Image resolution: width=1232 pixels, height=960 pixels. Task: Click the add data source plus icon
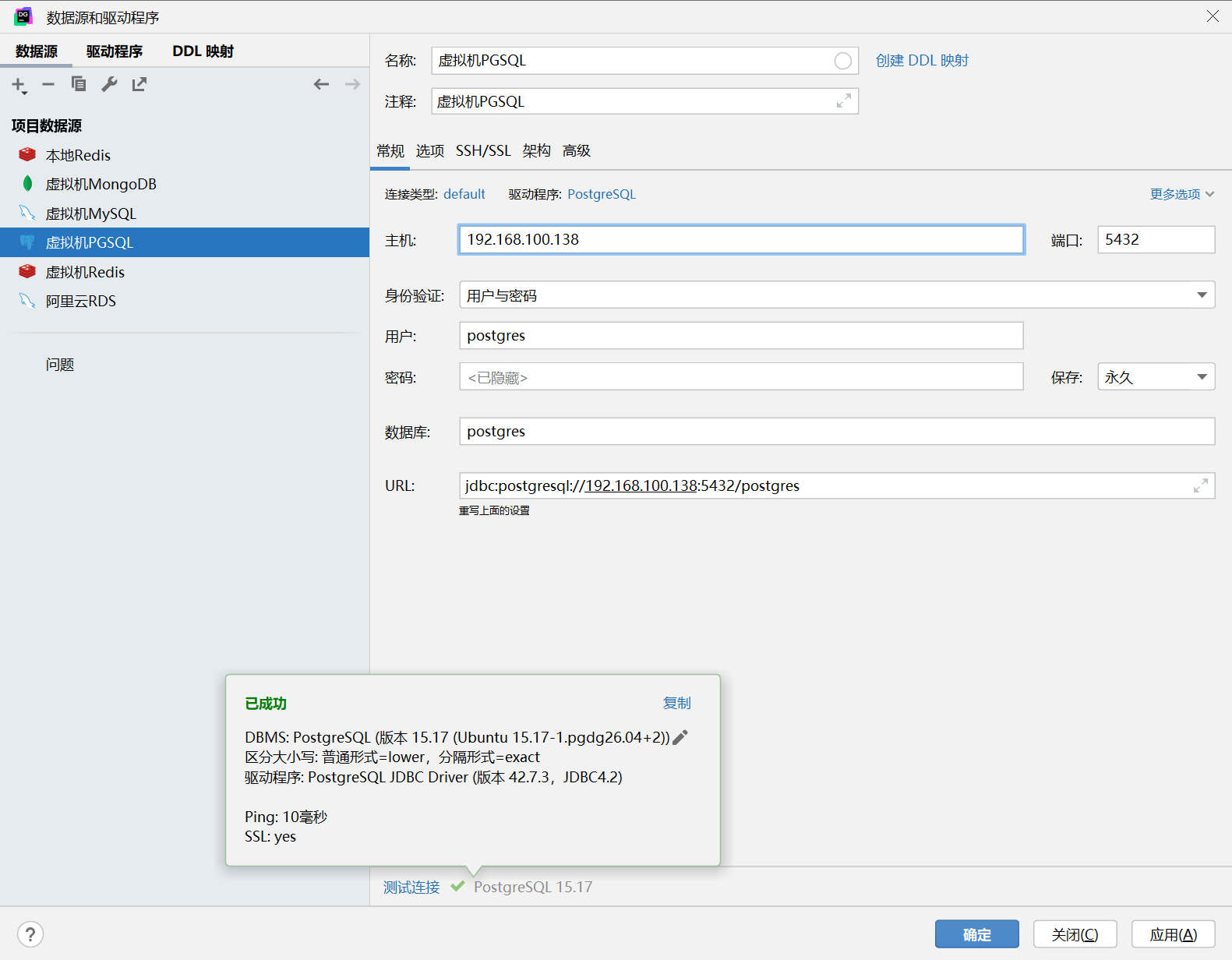[x=19, y=84]
